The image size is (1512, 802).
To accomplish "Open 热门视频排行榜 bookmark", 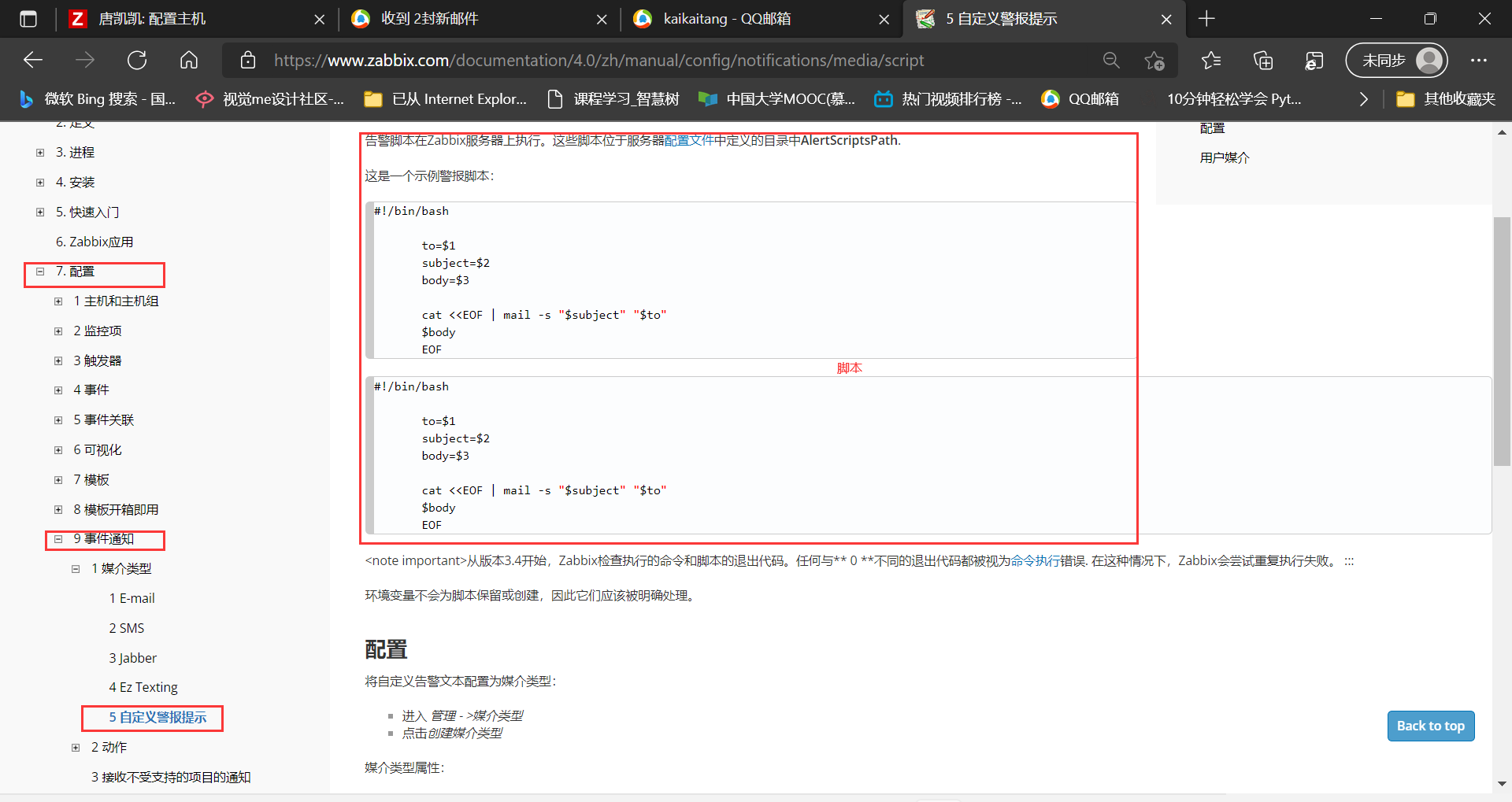I will click(x=948, y=99).
